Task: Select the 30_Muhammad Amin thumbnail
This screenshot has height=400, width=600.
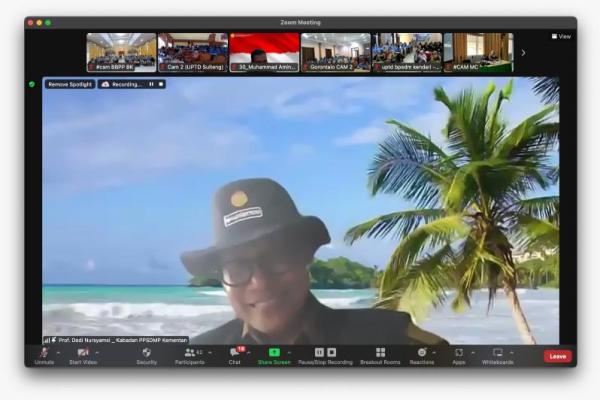Action: click(x=264, y=52)
